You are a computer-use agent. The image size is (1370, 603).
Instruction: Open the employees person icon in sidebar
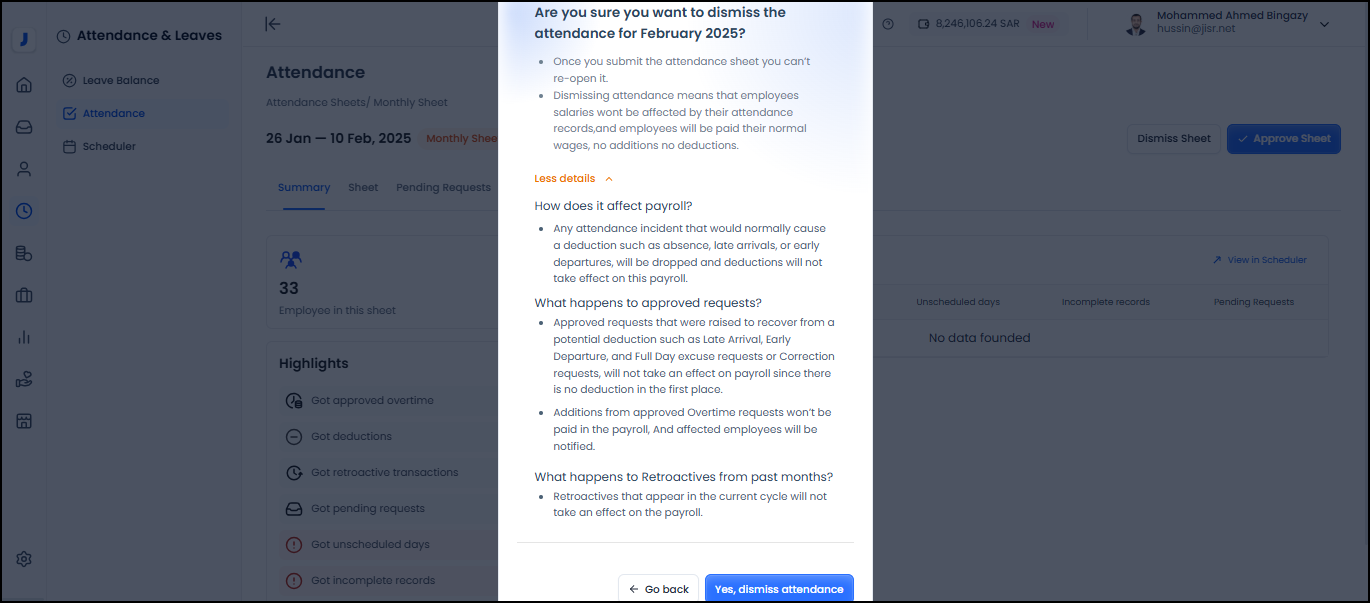pos(24,169)
